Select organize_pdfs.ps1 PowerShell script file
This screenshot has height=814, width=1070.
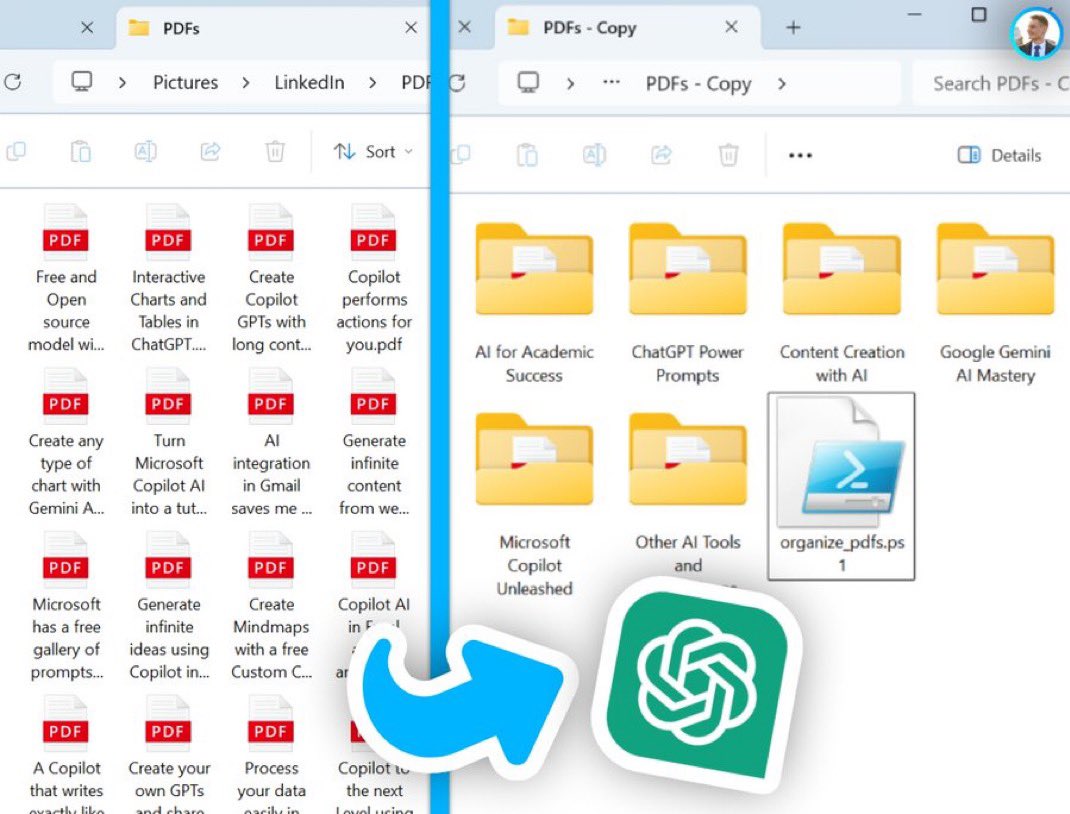841,486
